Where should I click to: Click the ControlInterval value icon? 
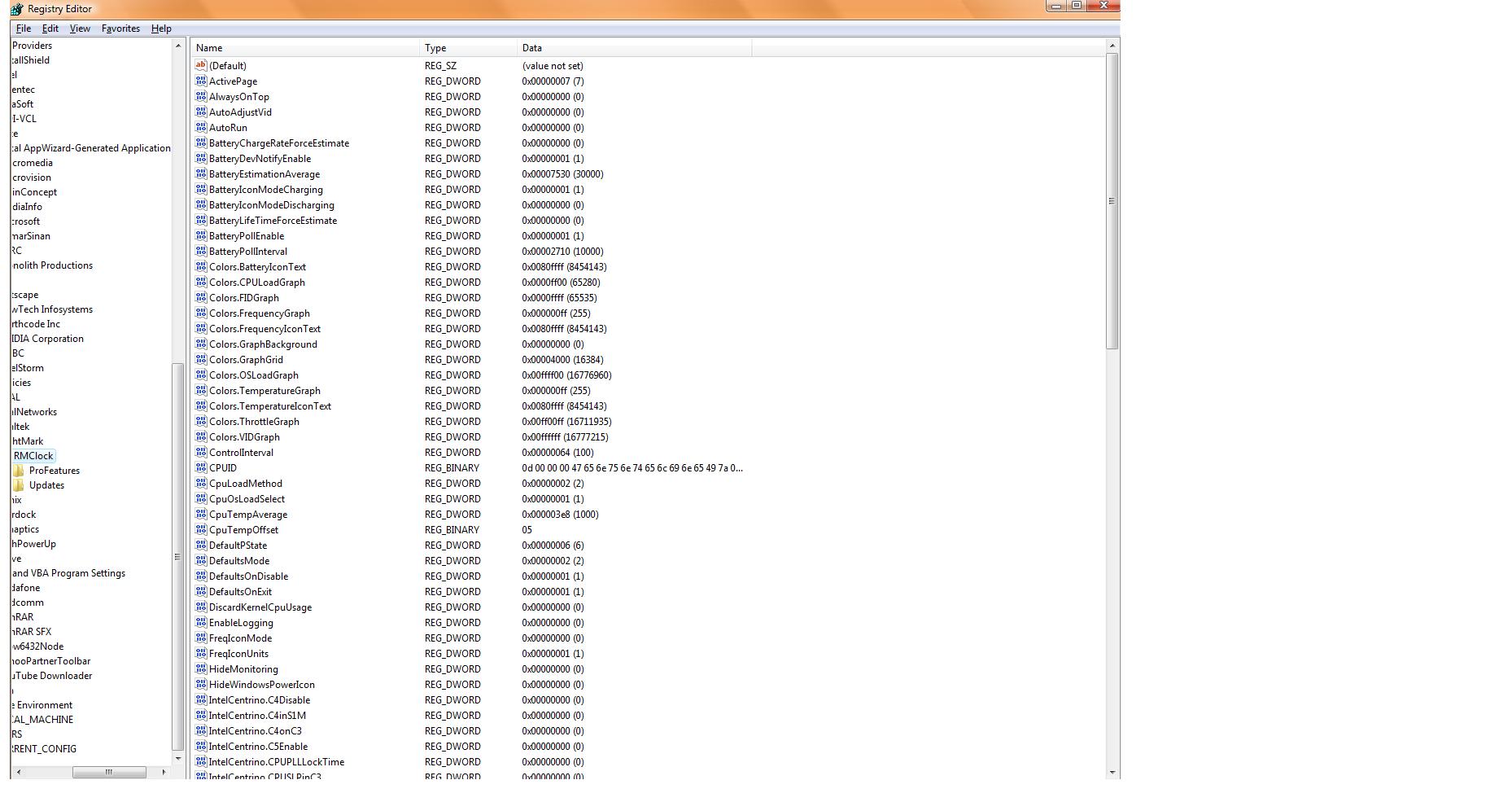201,452
